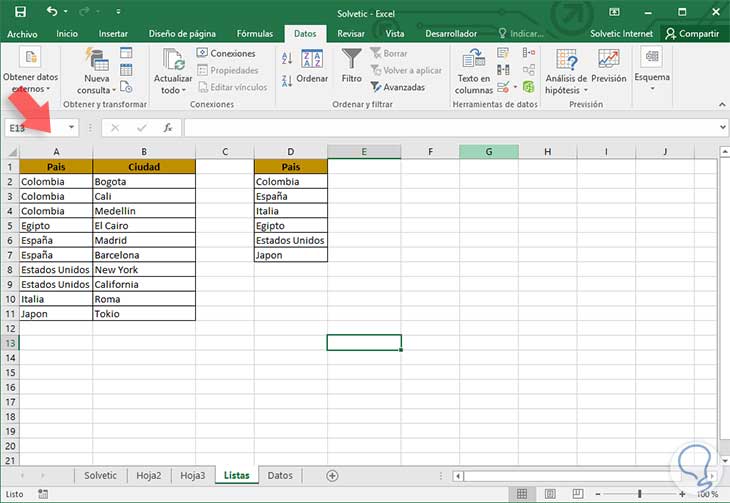Click the Compartir button
The image size is (730, 503).
692,34
